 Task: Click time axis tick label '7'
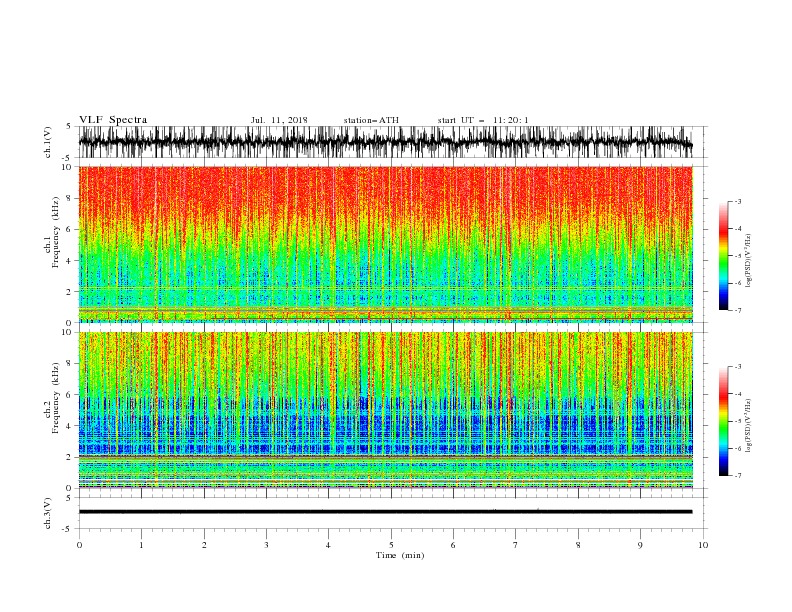point(516,545)
